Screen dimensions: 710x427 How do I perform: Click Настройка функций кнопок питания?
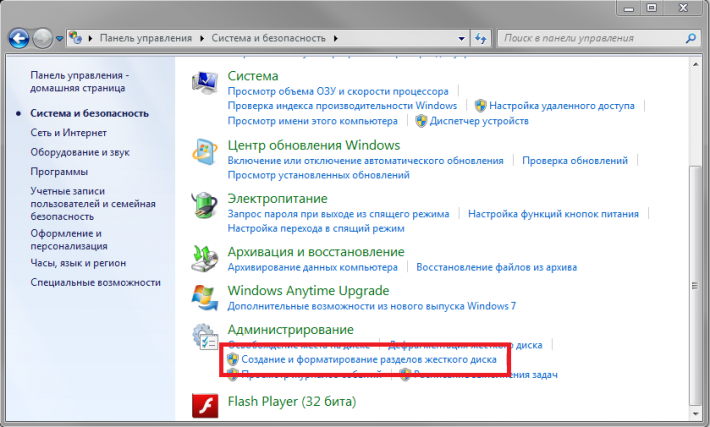coord(553,214)
